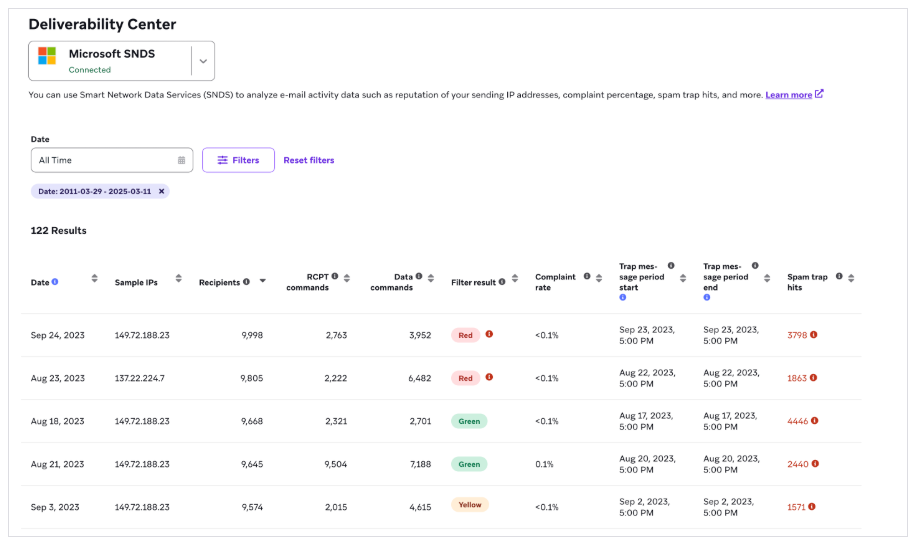
Task: Click info icon beside Spam trap hits header
Action: [839, 276]
